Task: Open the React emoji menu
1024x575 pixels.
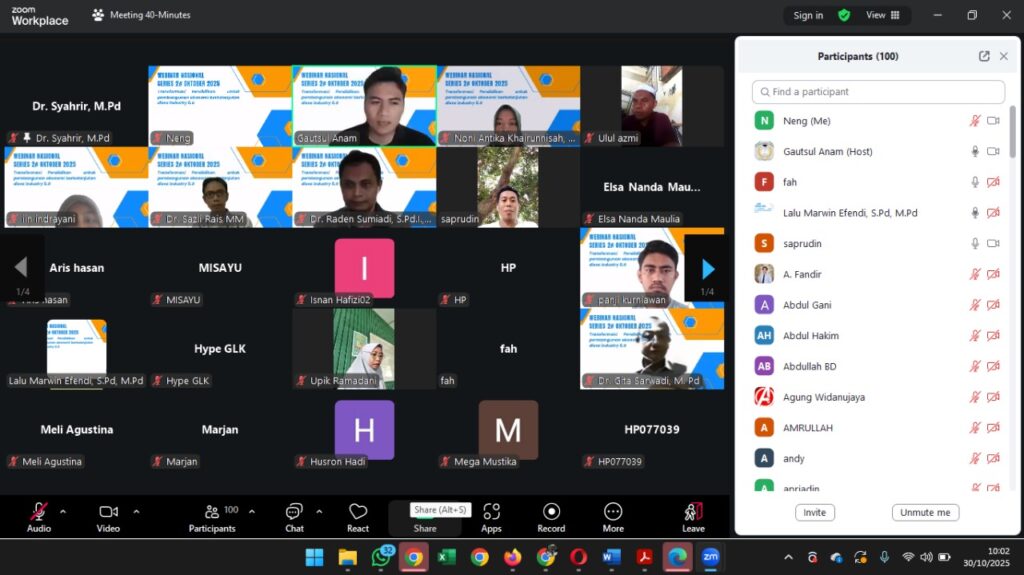Action: 358,515
